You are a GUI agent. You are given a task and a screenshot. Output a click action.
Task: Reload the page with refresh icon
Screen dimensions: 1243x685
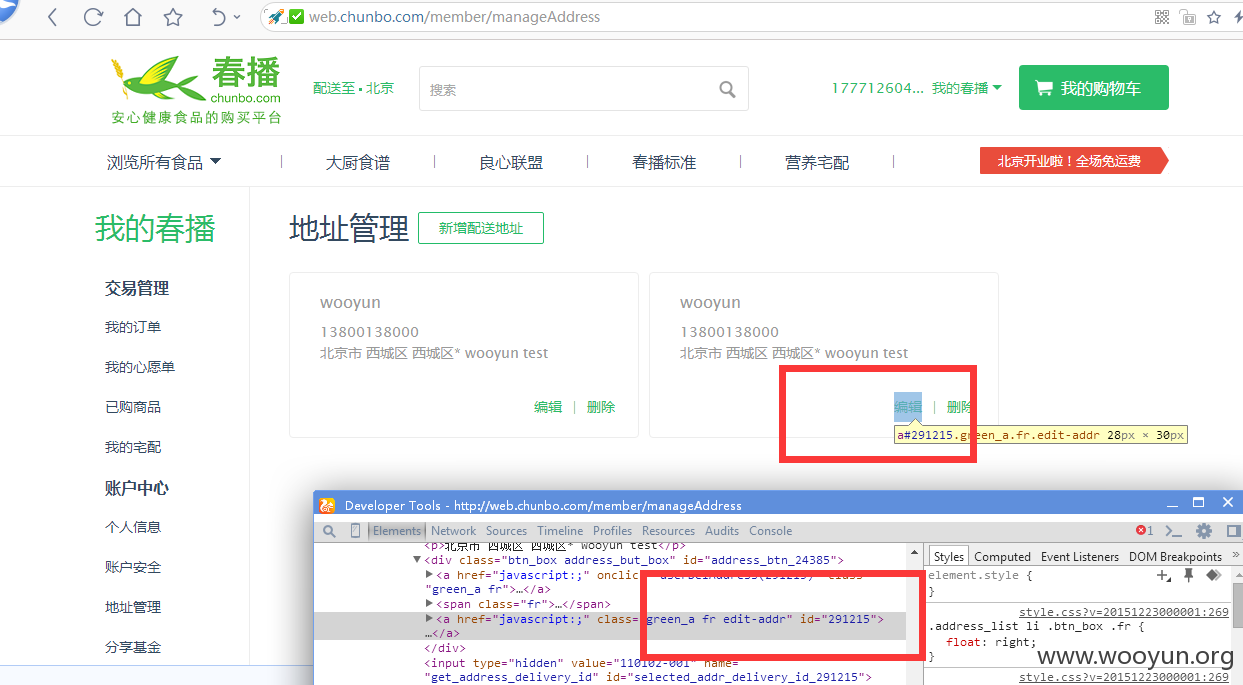[93, 17]
